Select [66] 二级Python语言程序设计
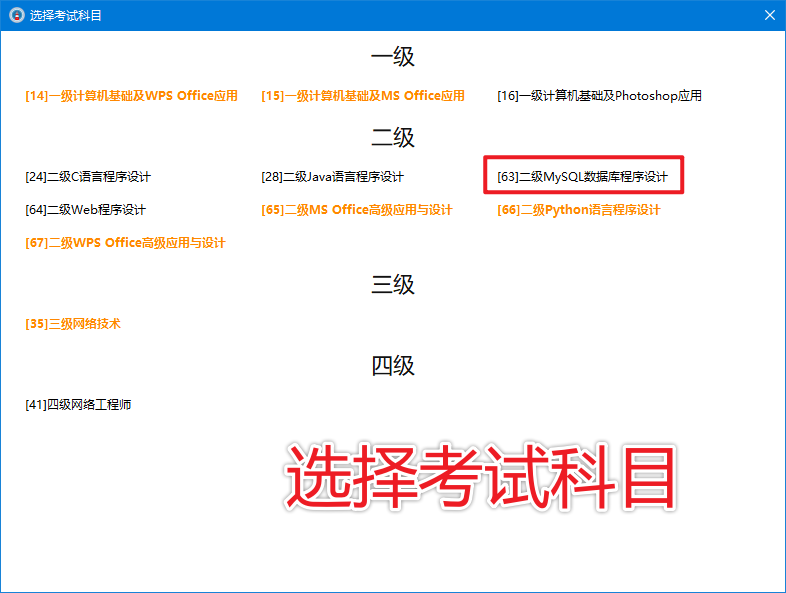The image size is (786, 593). (579, 210)
